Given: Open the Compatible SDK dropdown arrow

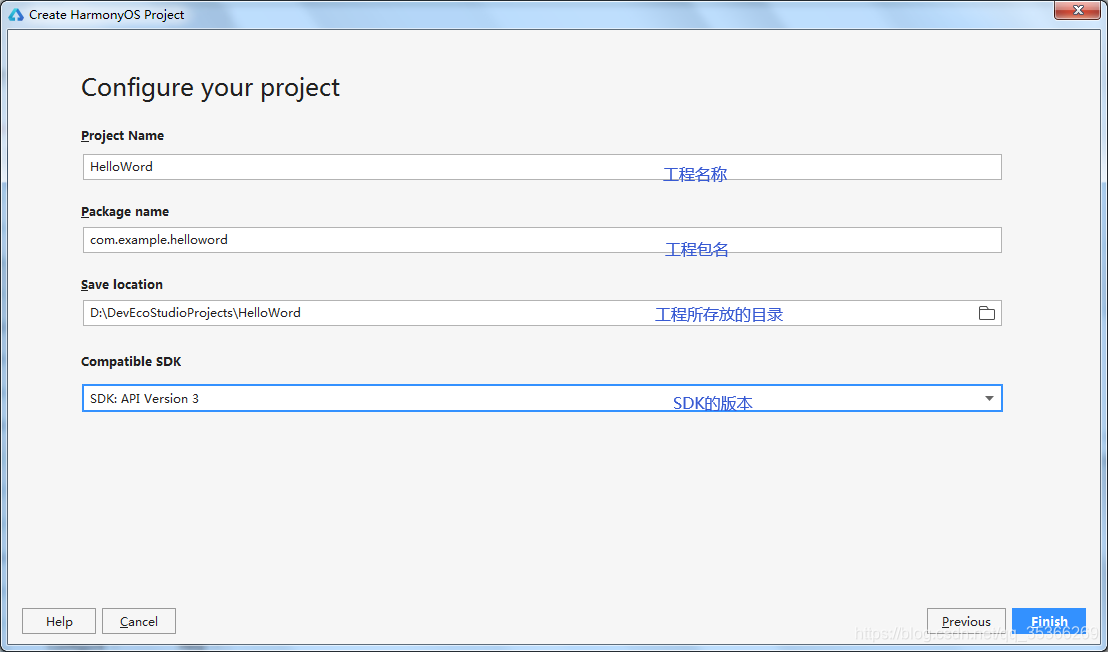Looking at the screenshot, I should 989,398.
